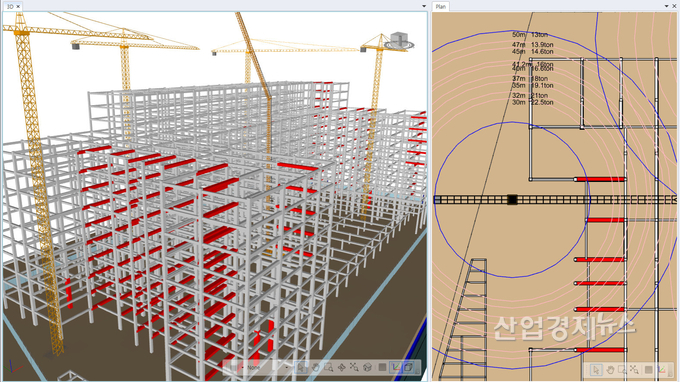Pick zoom window tool in Plan toolbar
680x382 pixels.
pos(622,370)
